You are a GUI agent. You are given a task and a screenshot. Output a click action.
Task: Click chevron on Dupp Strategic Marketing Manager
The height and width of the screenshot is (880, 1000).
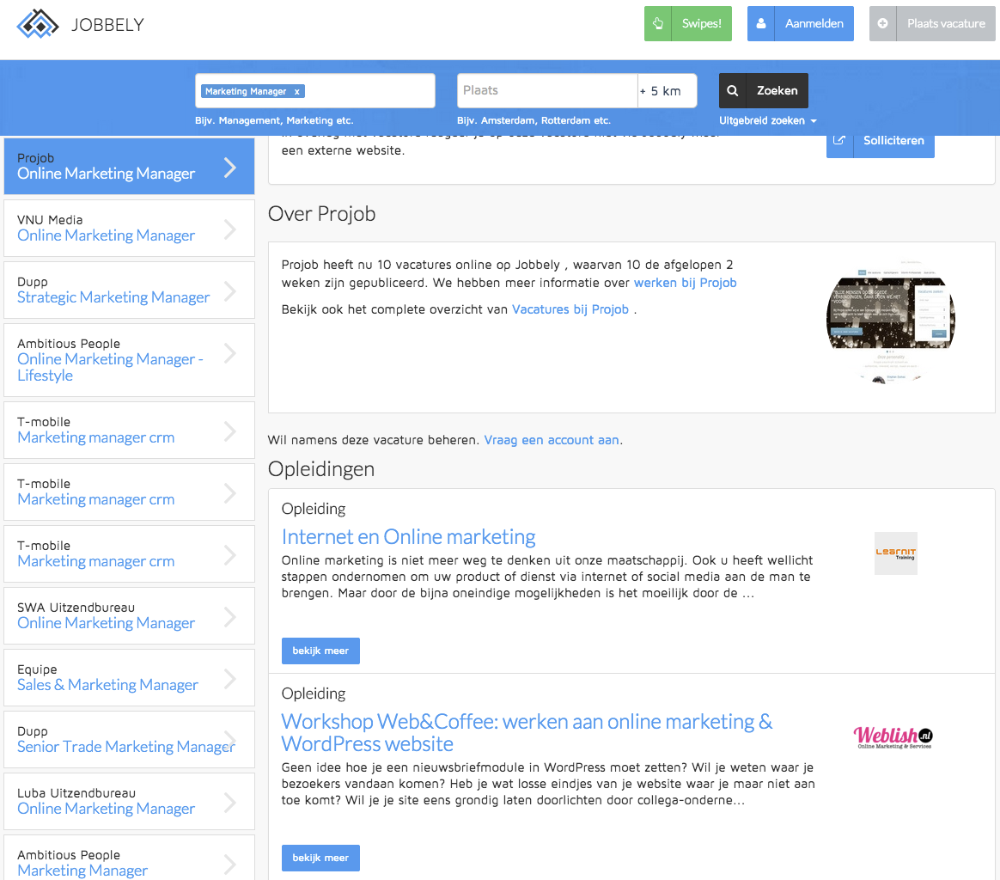click(x=230, y=291)
